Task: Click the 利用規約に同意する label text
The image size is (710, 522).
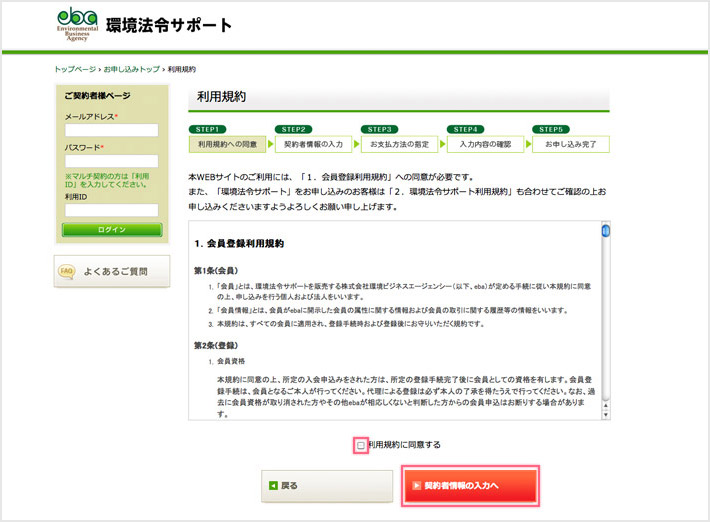Action: (405, 445)
